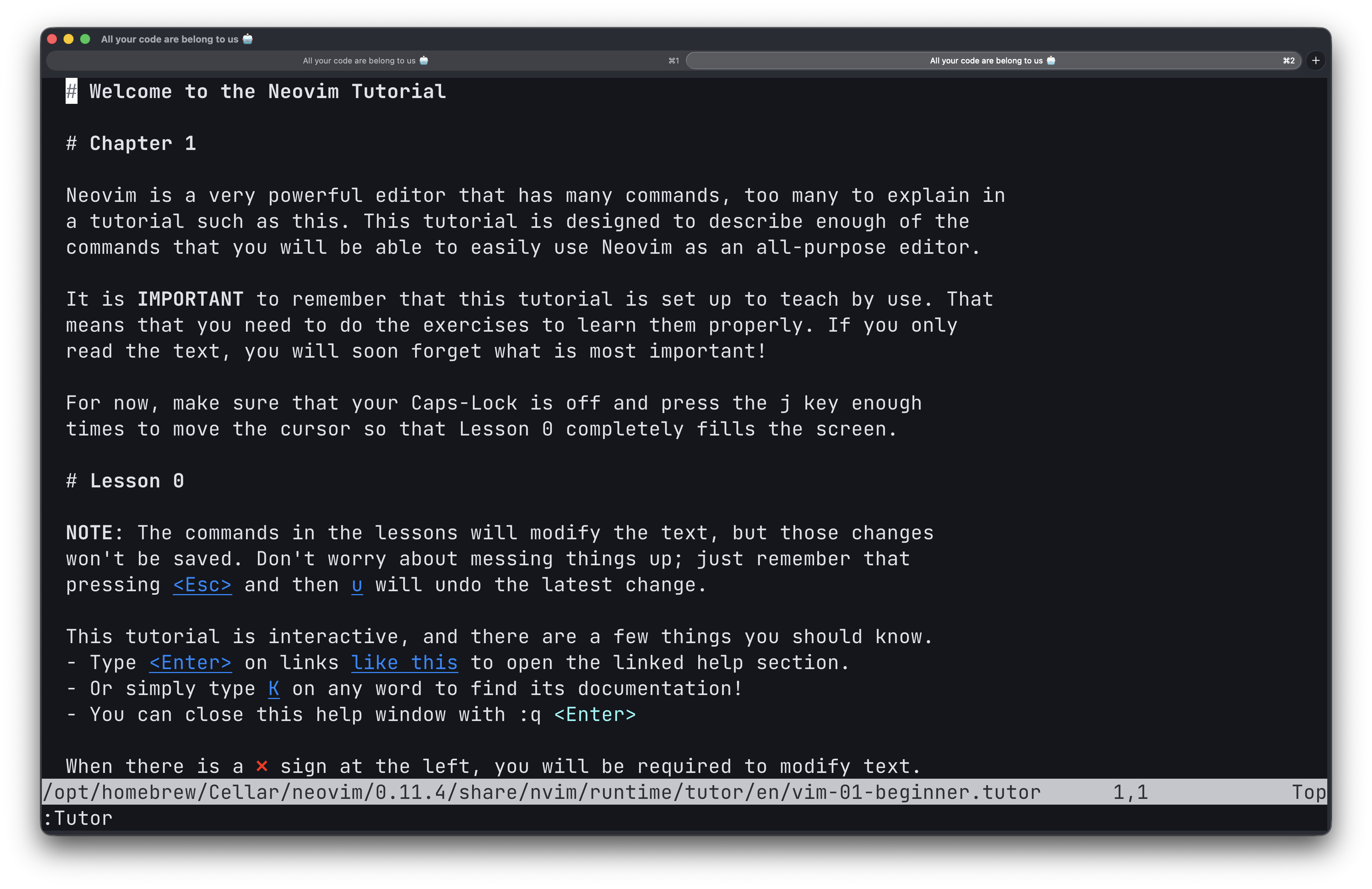The height and width of the screenshot is (889, 1372).
Task: Click the 'like this' link
Action: pyautogui.click(x=404, y=663)
